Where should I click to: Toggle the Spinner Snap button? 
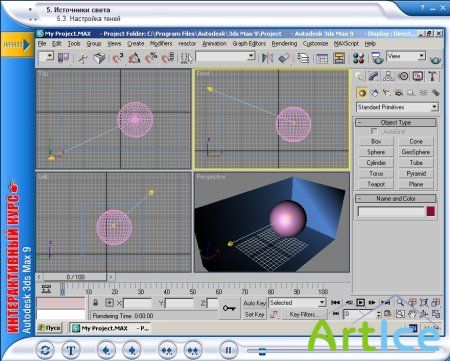168,58
